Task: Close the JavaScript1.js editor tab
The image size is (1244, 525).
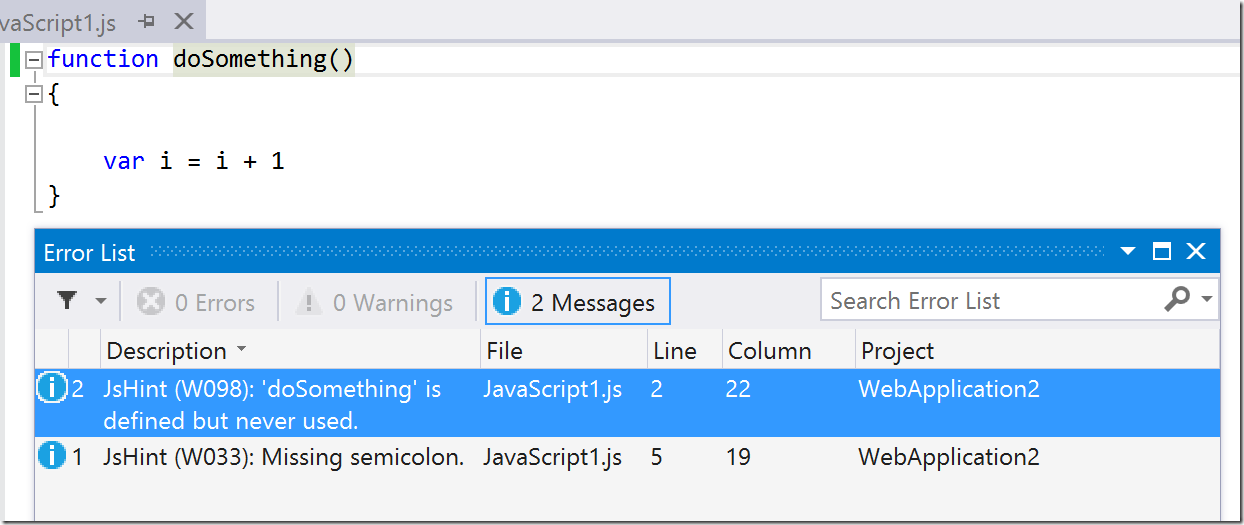Action: pyautogui.click(x=184, y=20)
